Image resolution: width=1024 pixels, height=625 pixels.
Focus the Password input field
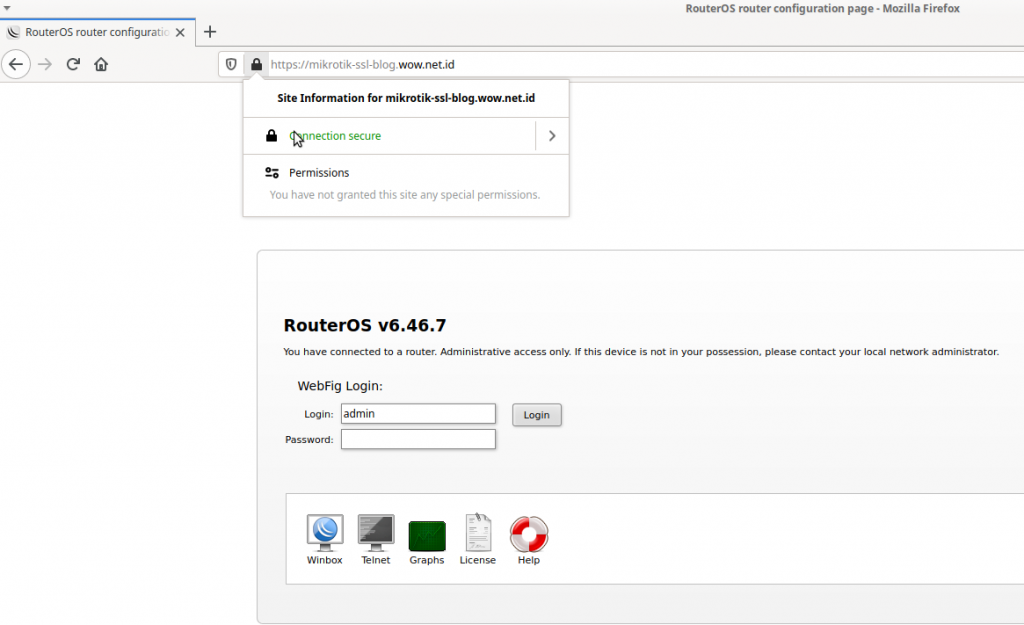[418, 439]
